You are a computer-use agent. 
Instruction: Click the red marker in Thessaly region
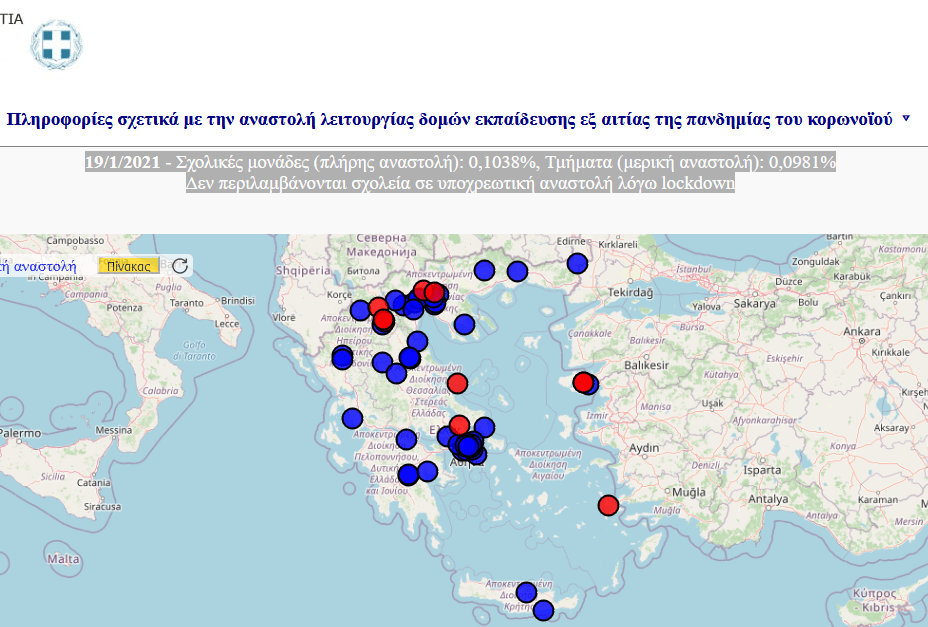tap(457, 383)
